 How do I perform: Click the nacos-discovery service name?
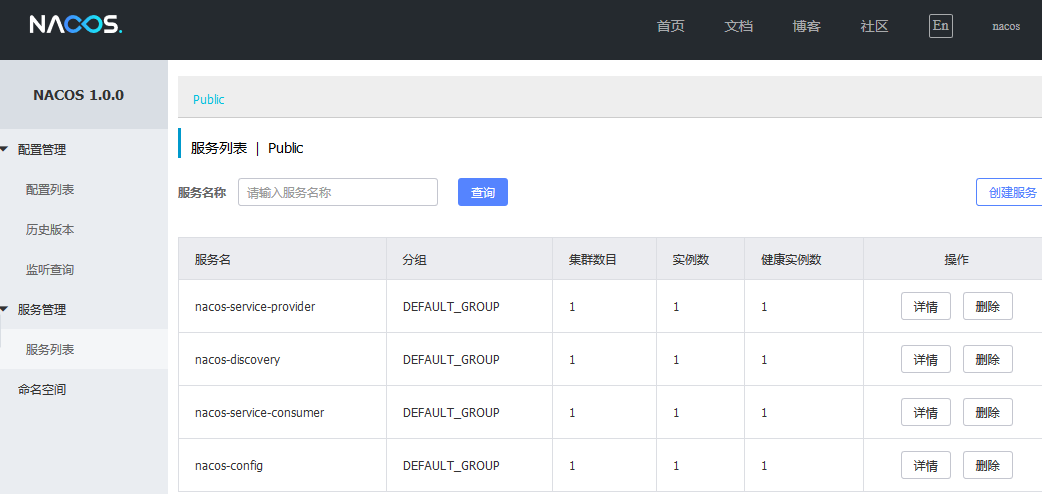[x=237, y=360]
